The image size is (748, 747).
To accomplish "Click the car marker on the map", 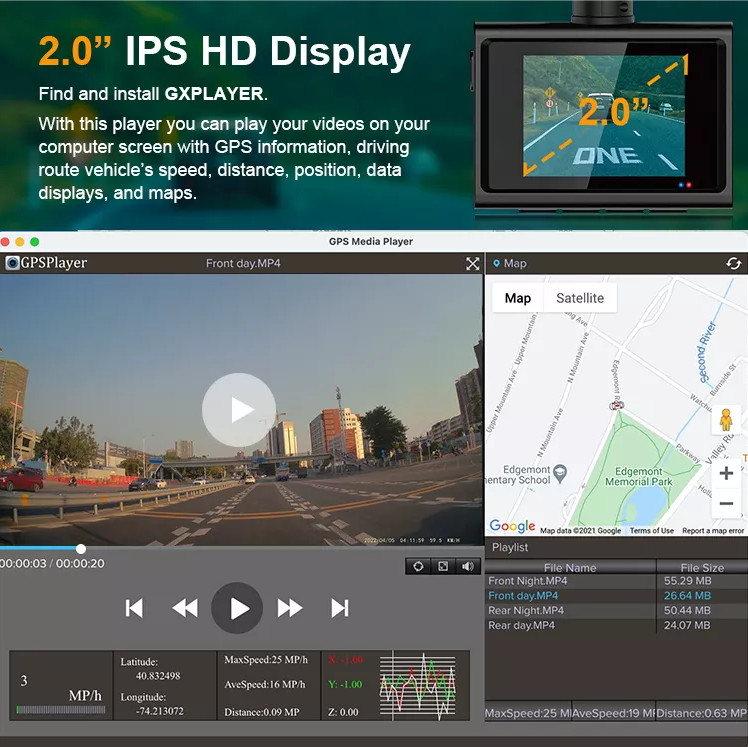I will pos(616,405).
